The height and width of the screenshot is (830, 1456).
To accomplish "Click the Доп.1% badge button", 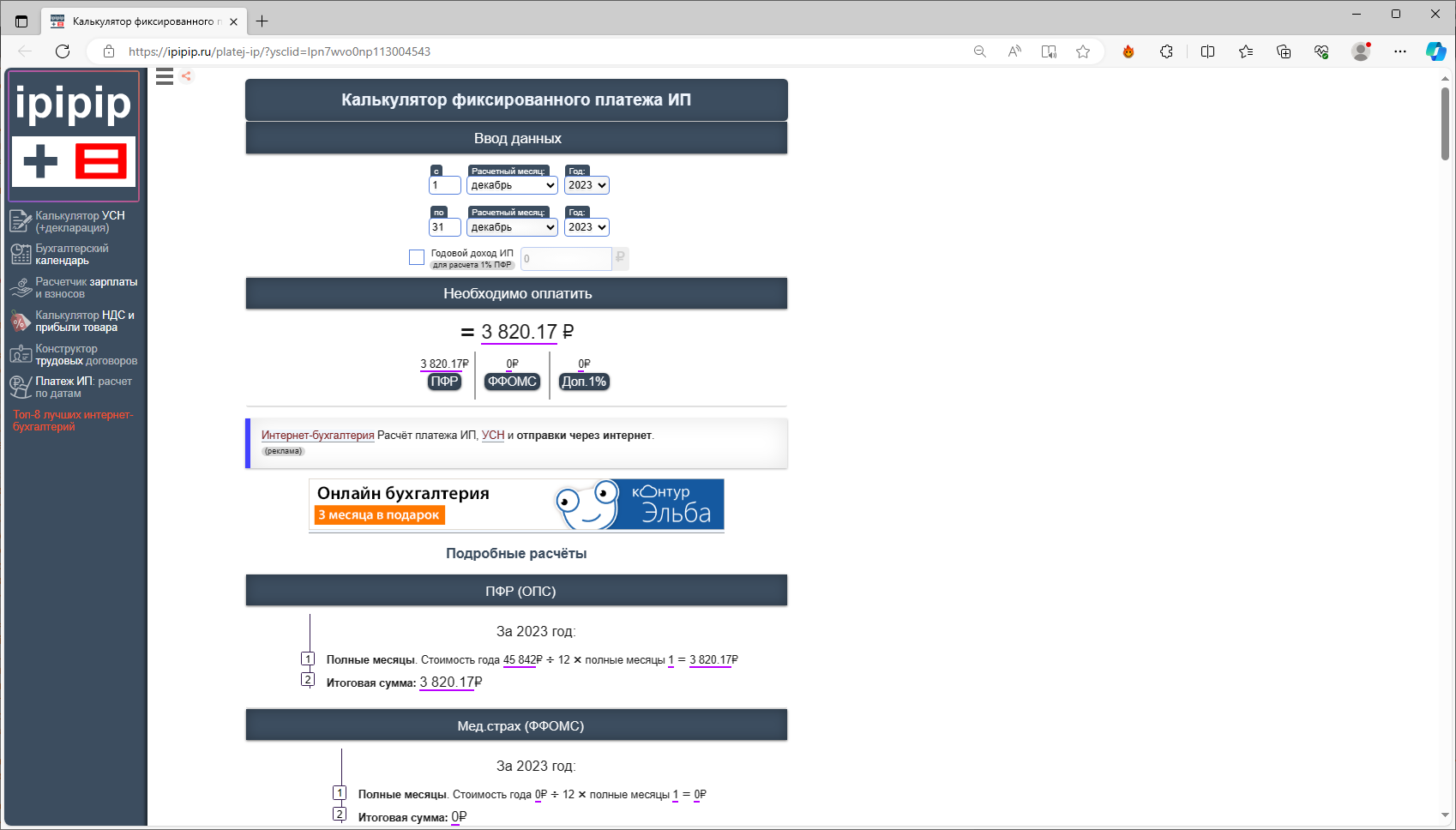I will (584, 382).
